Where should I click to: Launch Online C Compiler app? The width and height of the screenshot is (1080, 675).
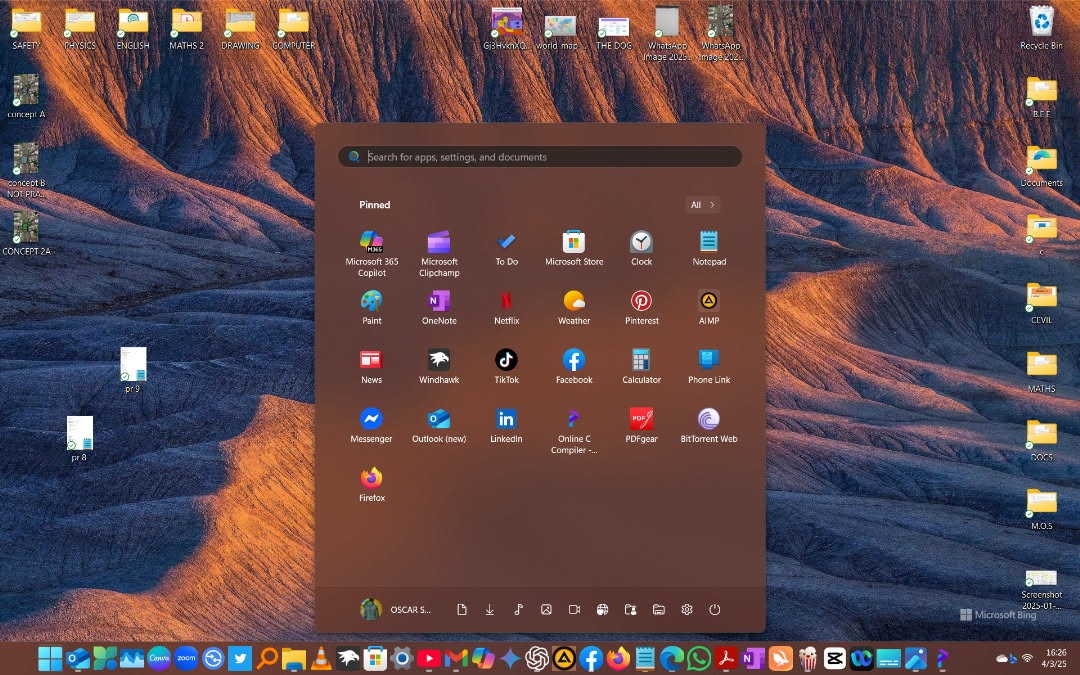(x=574, y=431)
